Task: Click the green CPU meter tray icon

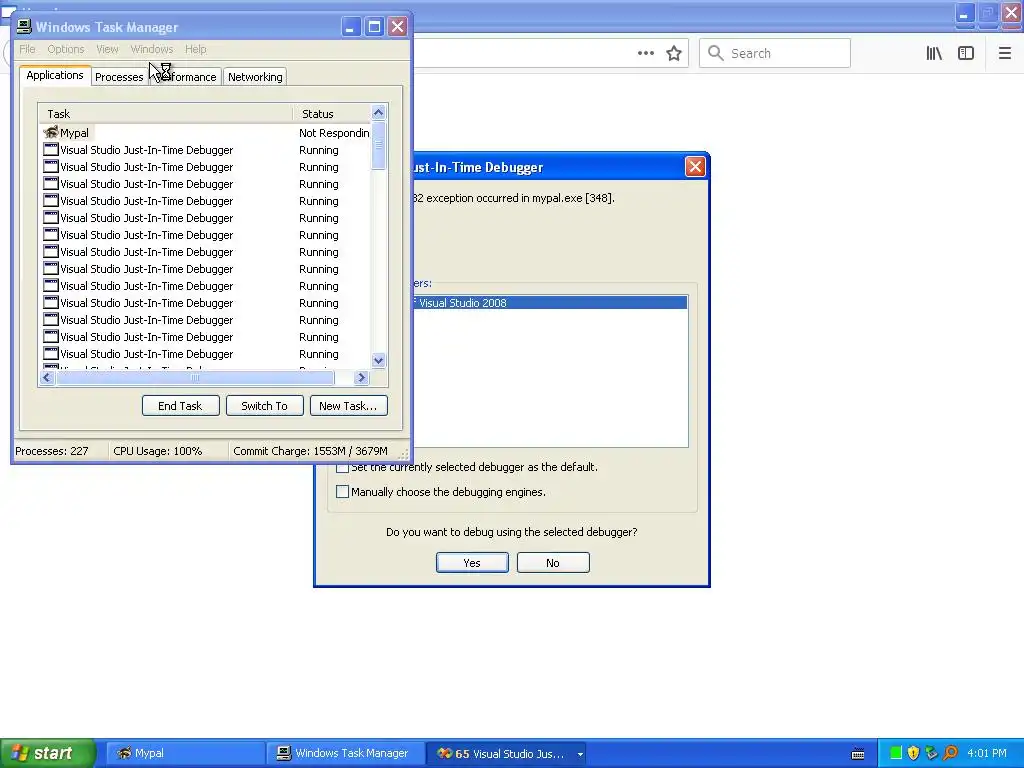Action: click(896, 753)
